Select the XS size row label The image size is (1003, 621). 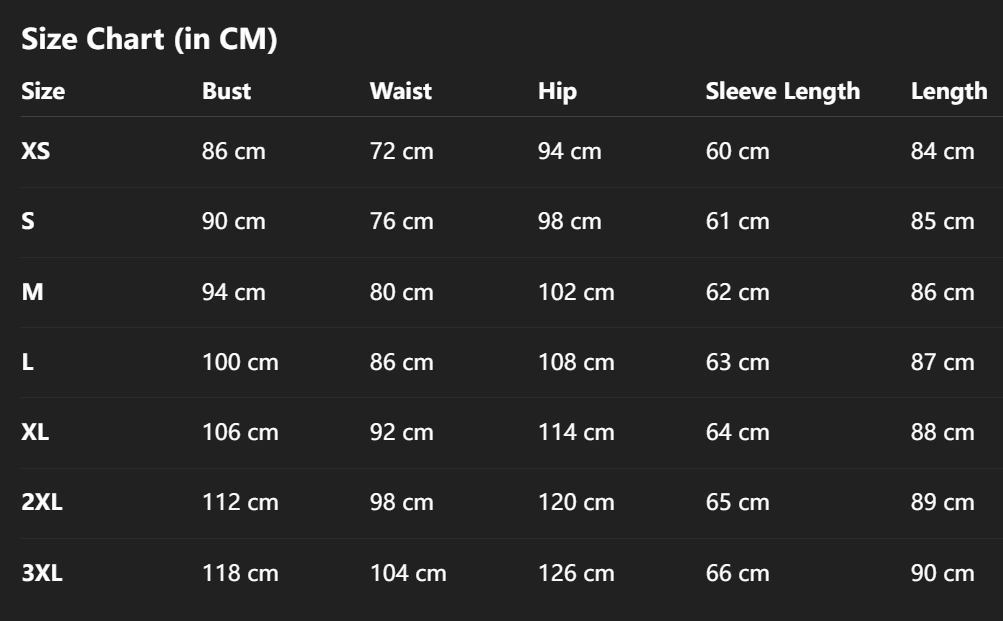tap(35, 151)
